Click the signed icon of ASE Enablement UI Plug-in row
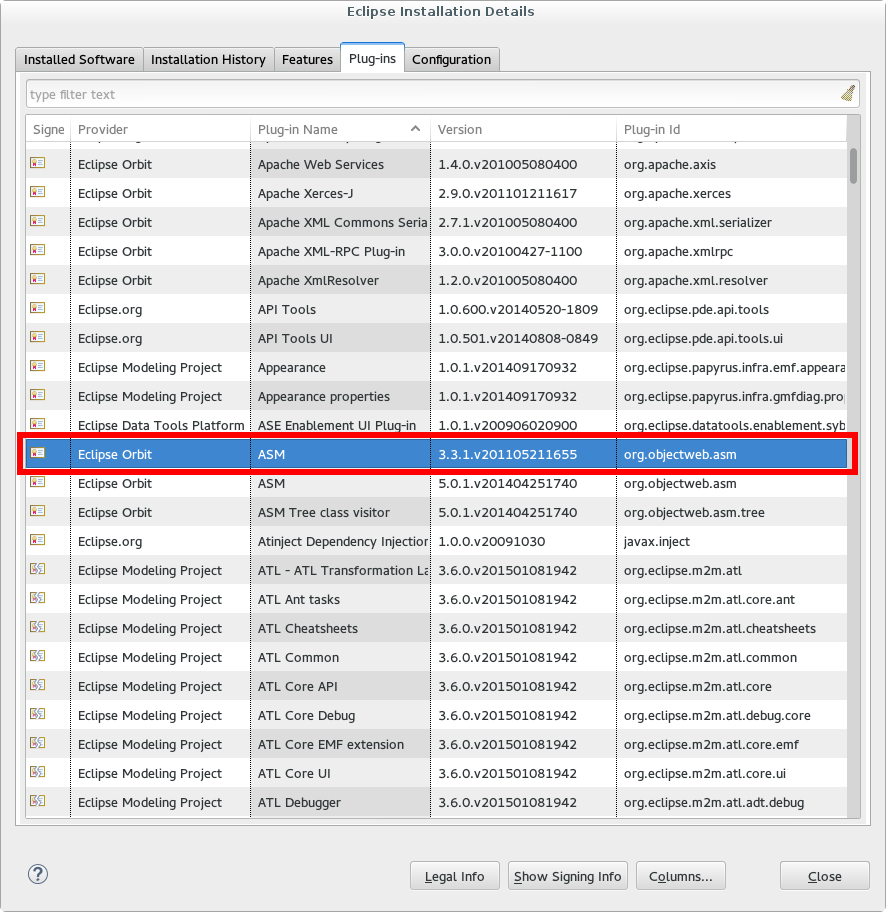 coord(38,424)
